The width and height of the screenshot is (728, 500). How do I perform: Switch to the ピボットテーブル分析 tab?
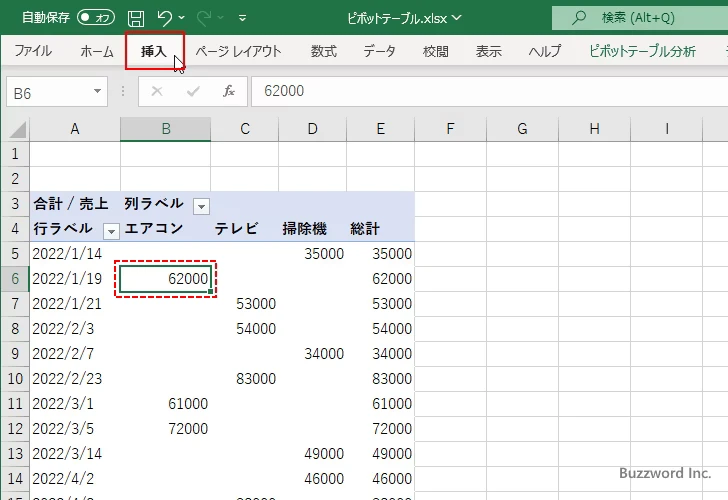(642, 51)
